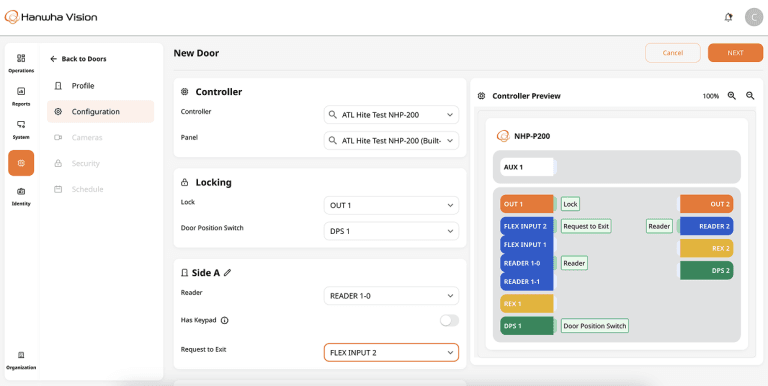The height and width of the screenshot is (386, 768).
Task: Click the FLEX INPUT 1 port
Action: (527, 244)
